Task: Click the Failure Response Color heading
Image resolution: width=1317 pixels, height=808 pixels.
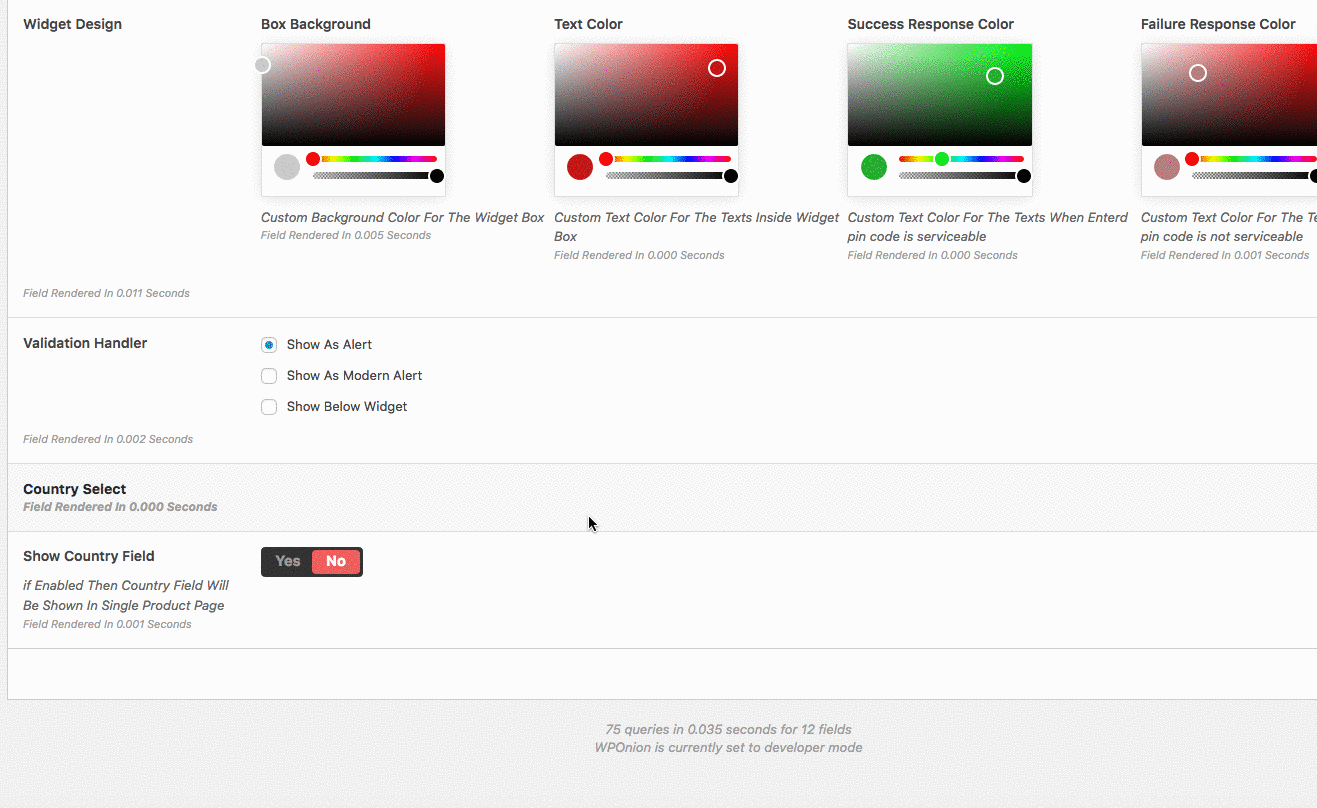Action: (1218, 24)
